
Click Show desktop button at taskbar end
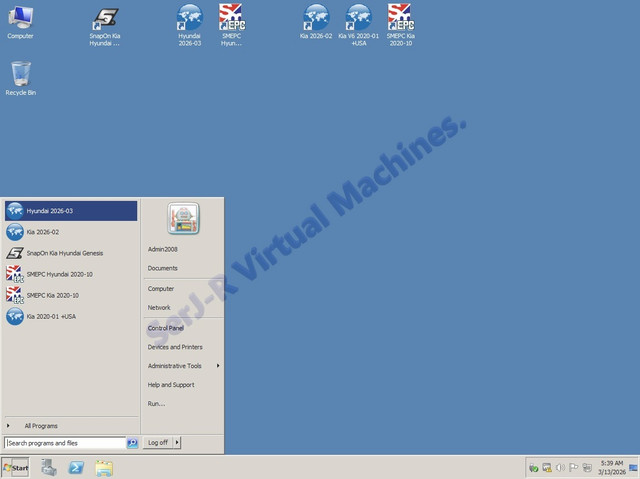(x=634, y=468)
